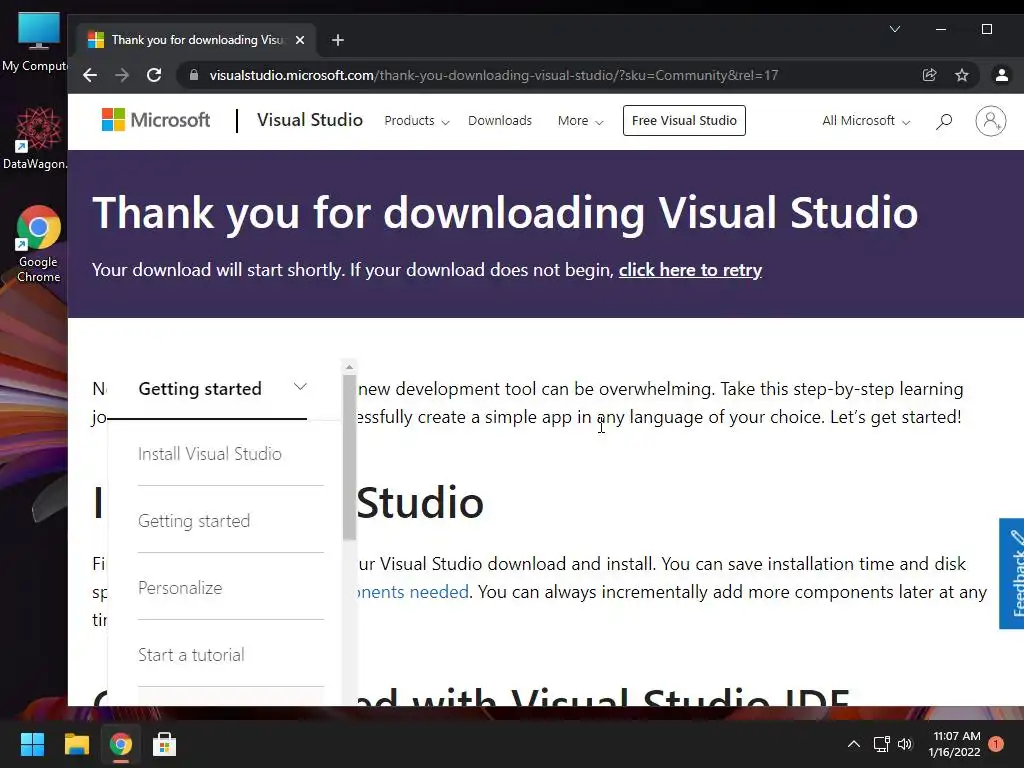Open the Downloads nav link
The width and height of the screenshot is (1024, 768).
pos(500,121)
